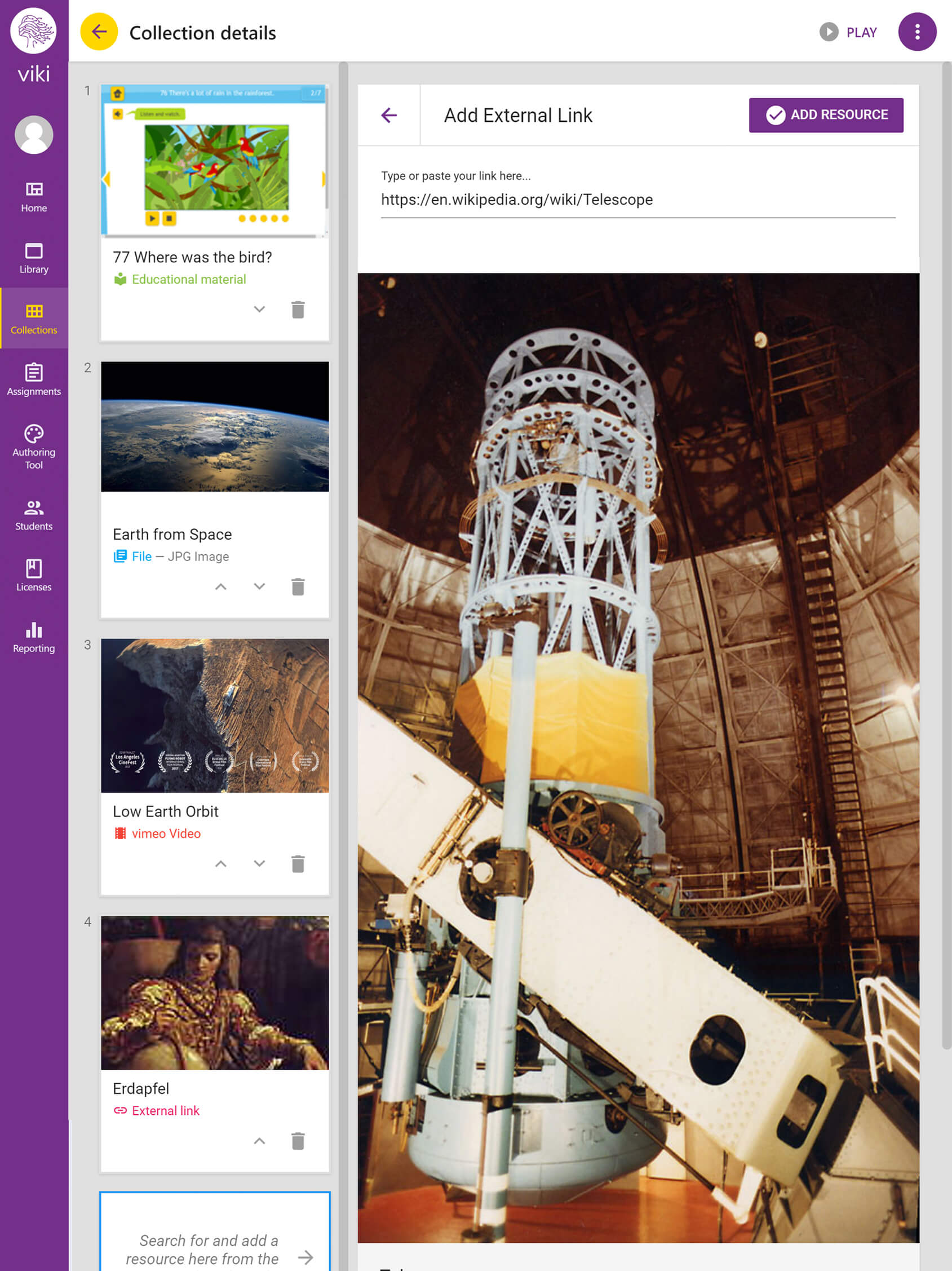
Task: Open the Reporting section
Action: [x=34, y=637]
